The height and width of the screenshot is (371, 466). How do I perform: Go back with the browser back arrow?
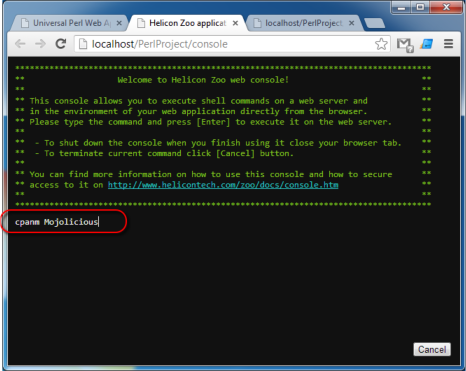[x=20, y=44]
